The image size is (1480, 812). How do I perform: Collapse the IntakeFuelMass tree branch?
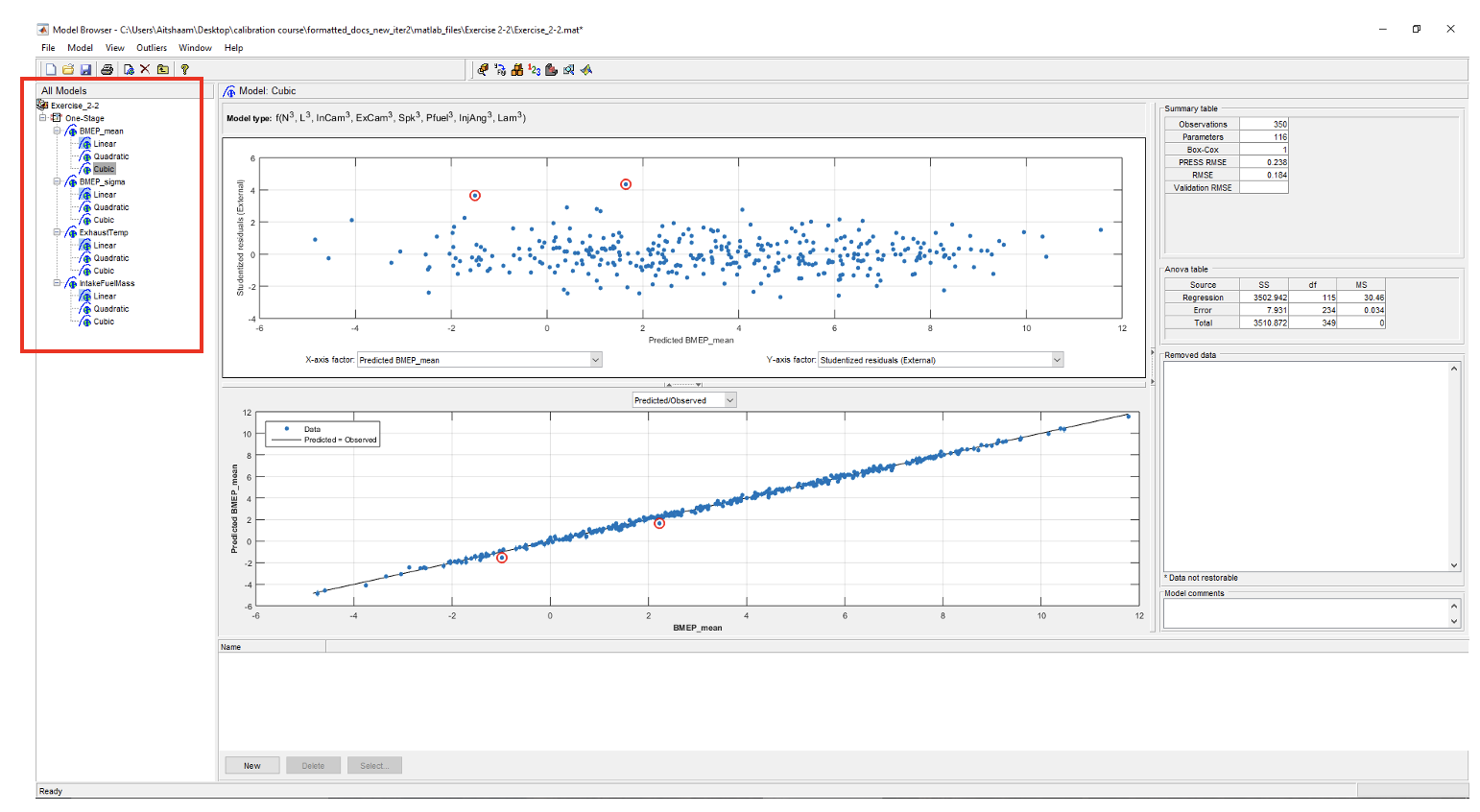click(57, 284)
